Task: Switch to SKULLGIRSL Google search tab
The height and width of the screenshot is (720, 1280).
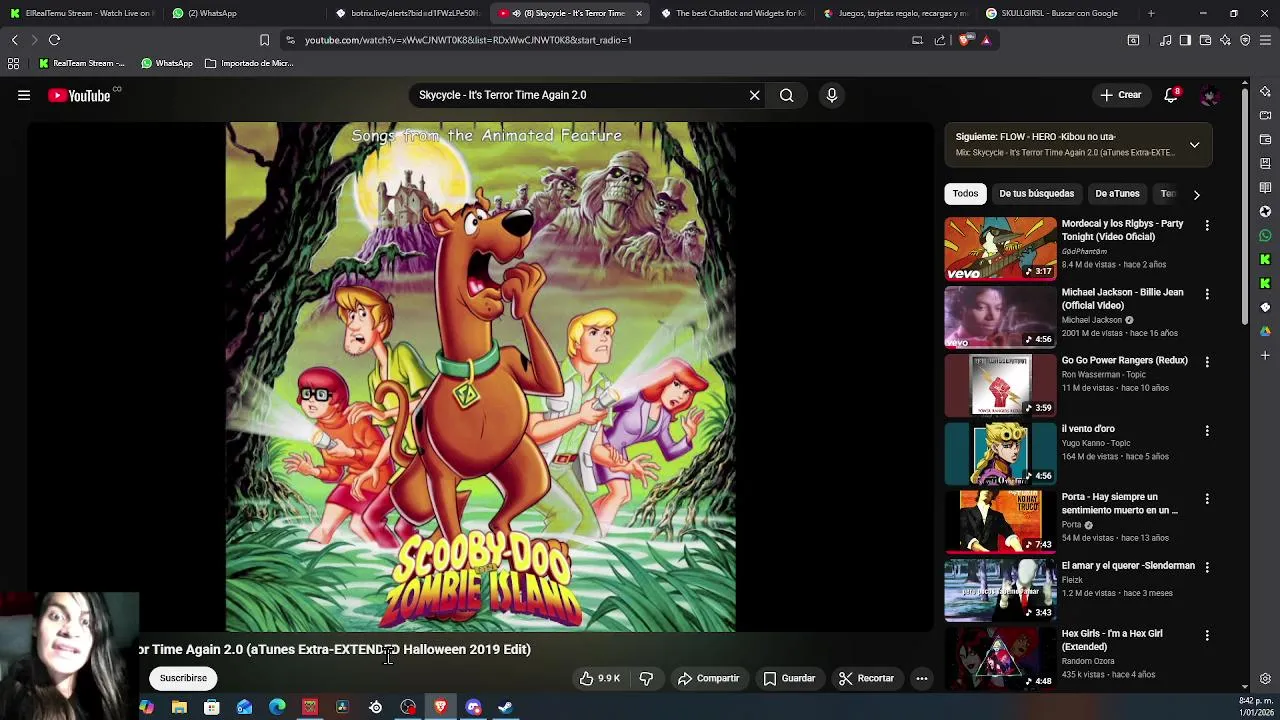Action: coord(1058,13)
